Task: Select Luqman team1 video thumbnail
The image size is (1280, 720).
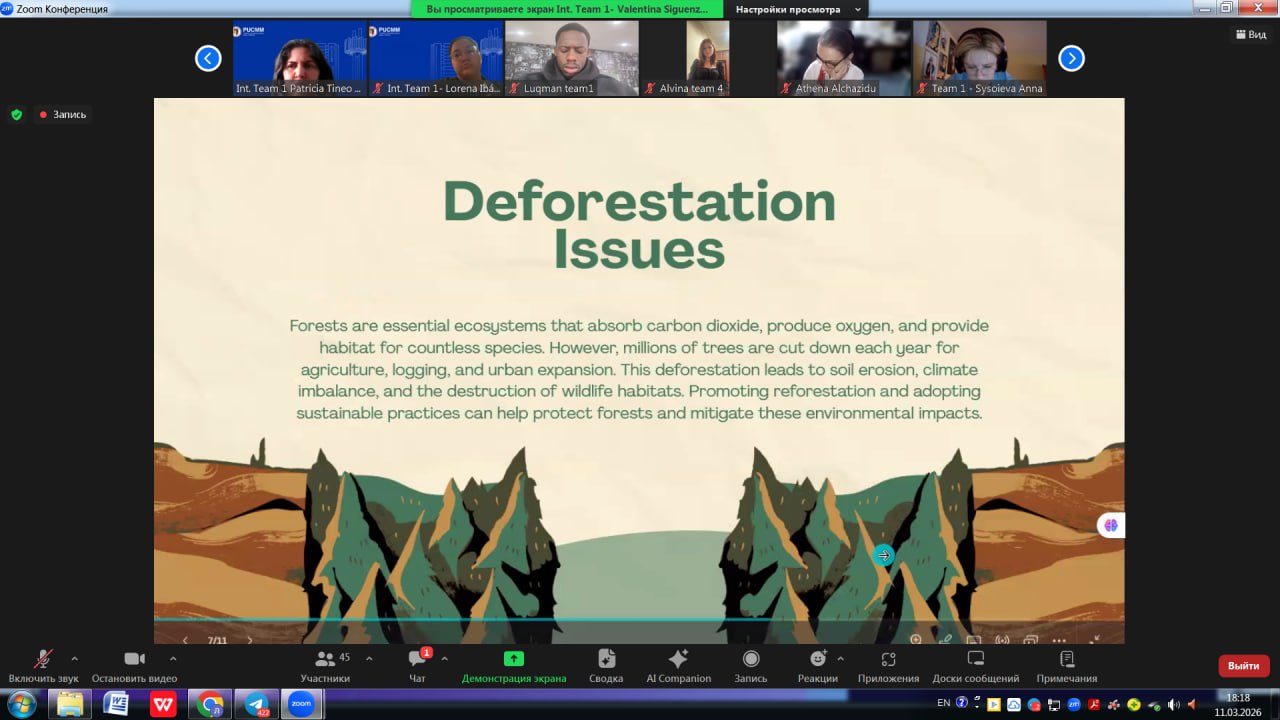Action: 571,58
